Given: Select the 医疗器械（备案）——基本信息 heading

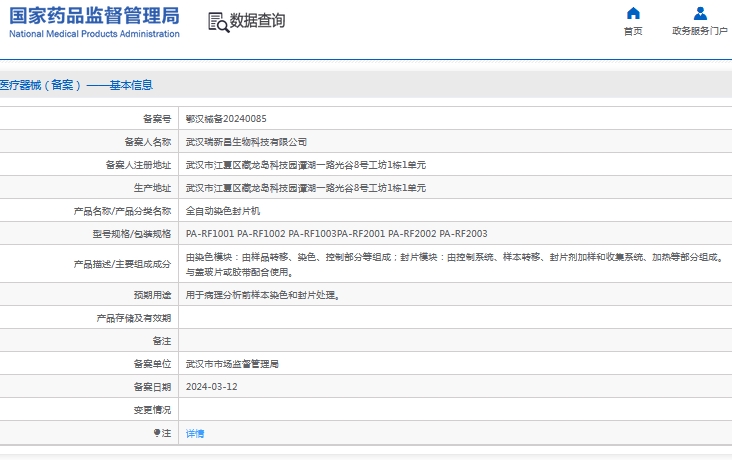Looking at the screenshot, I should 76,85.
